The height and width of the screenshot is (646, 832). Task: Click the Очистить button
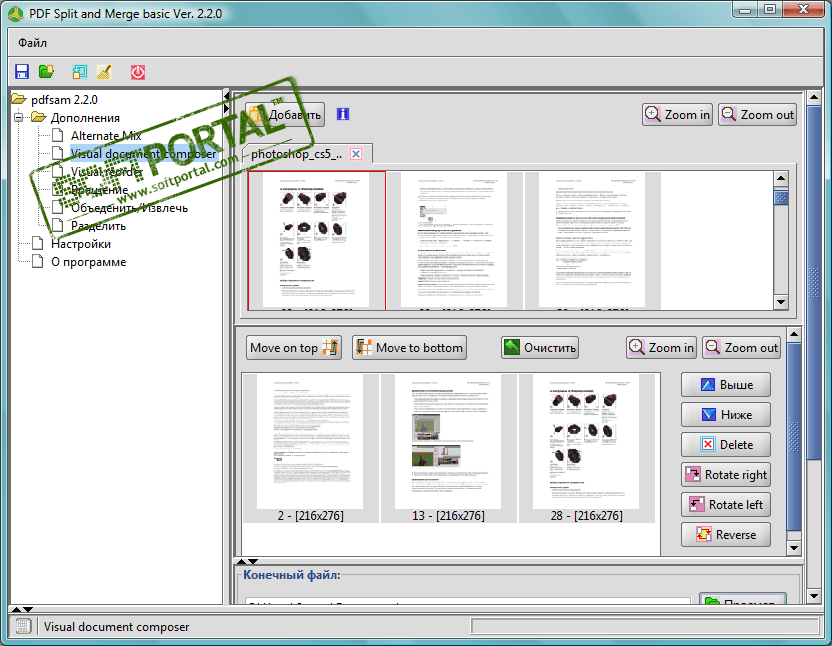540,348
